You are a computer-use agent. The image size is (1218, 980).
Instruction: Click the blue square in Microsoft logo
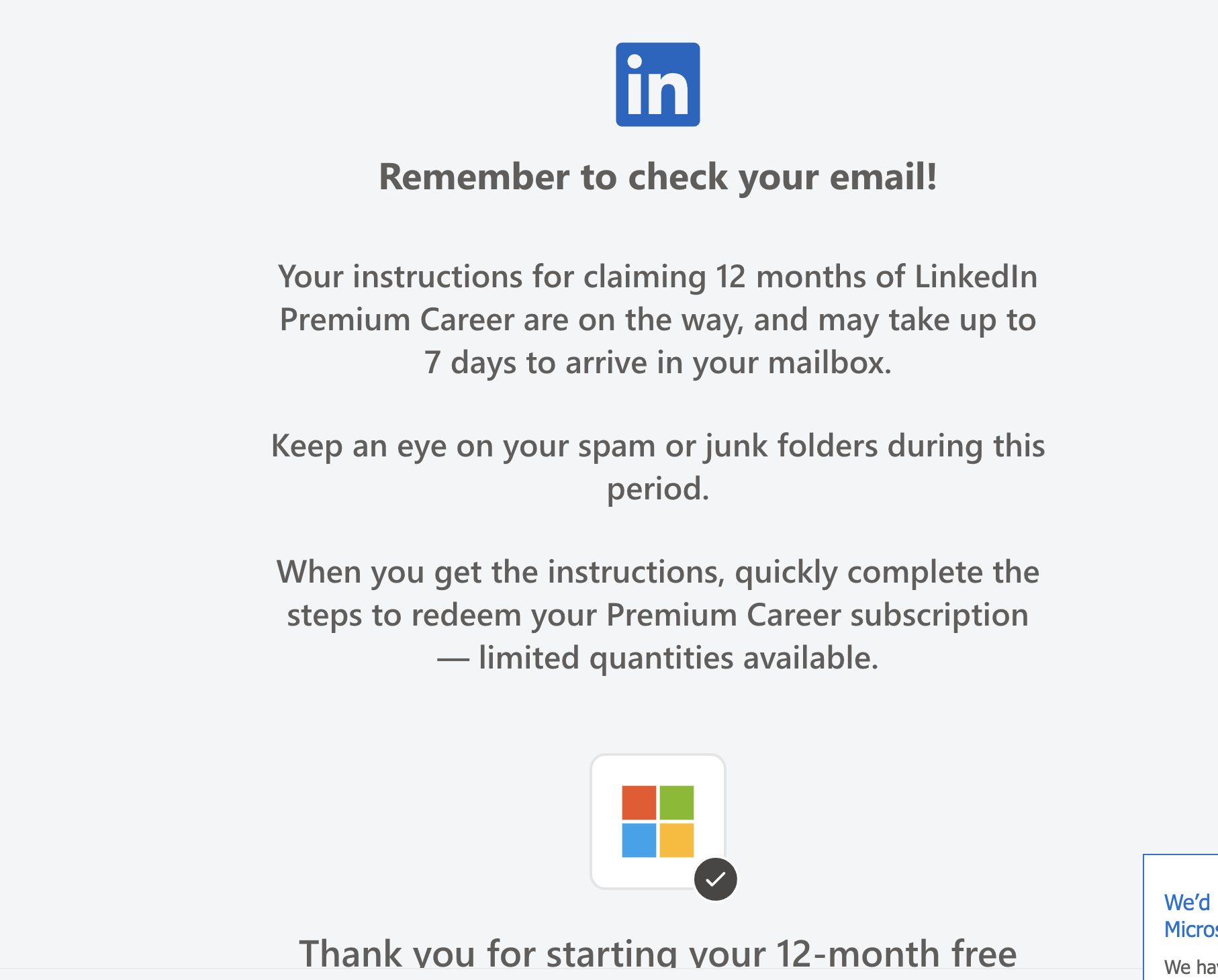tap(639, 840)
